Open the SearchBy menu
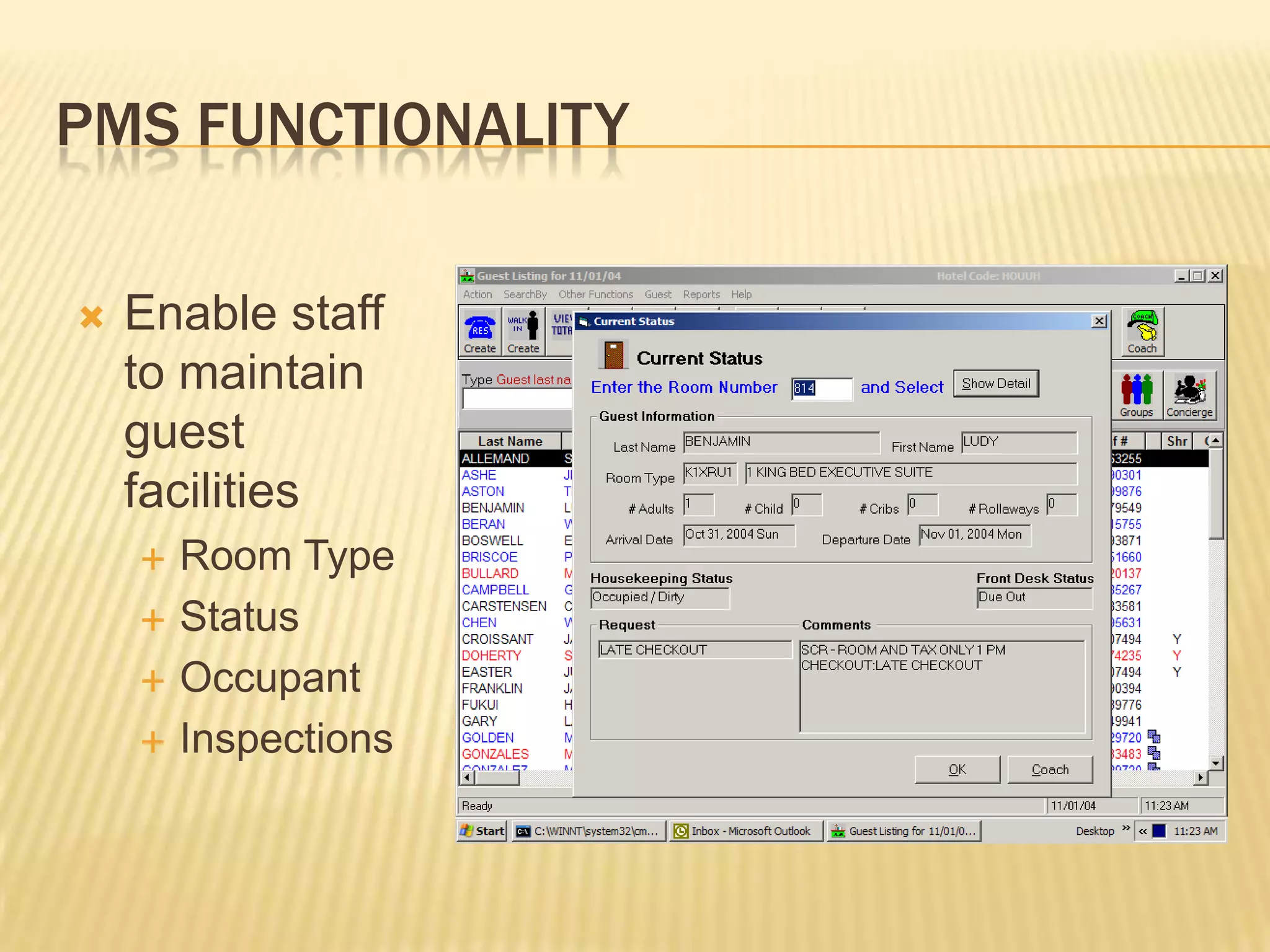This screenshot has width=1270, height=952. pos(525,294)
